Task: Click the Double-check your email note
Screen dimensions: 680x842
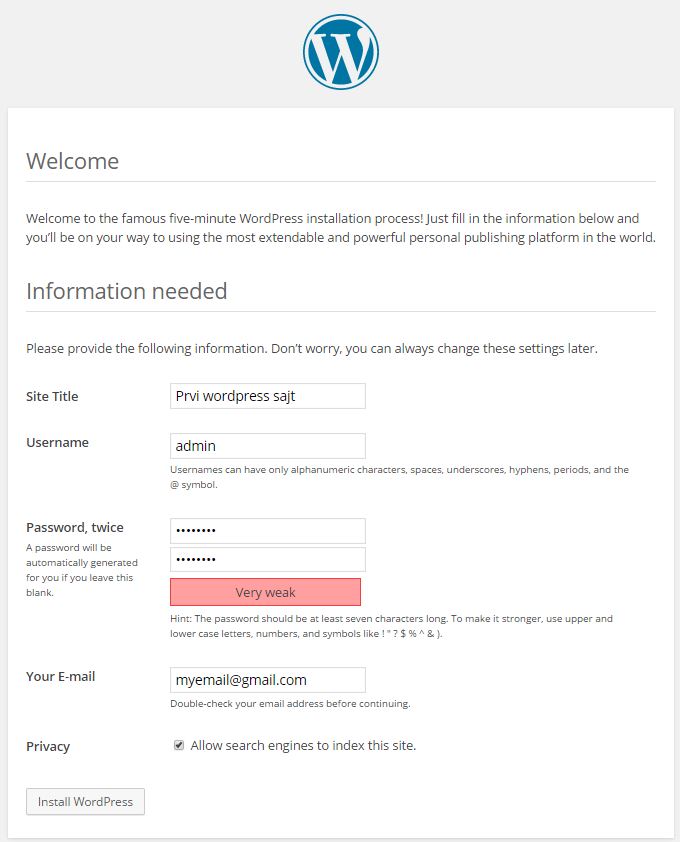Action: 290,703
